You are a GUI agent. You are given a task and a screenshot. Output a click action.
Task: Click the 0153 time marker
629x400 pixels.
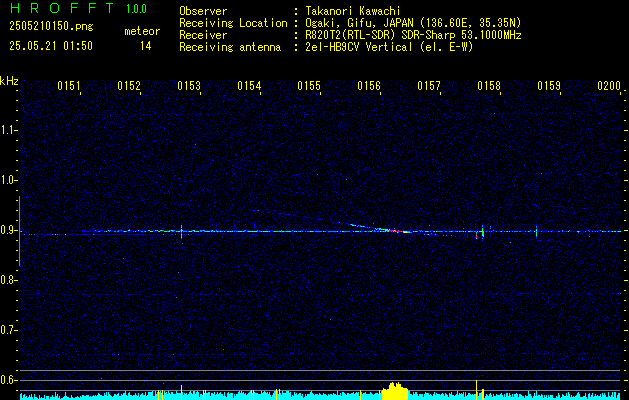pos(189,86)
